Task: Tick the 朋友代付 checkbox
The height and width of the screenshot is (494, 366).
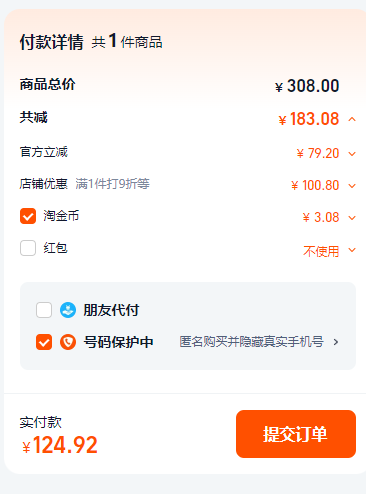Action: click(x=44, y=310)
